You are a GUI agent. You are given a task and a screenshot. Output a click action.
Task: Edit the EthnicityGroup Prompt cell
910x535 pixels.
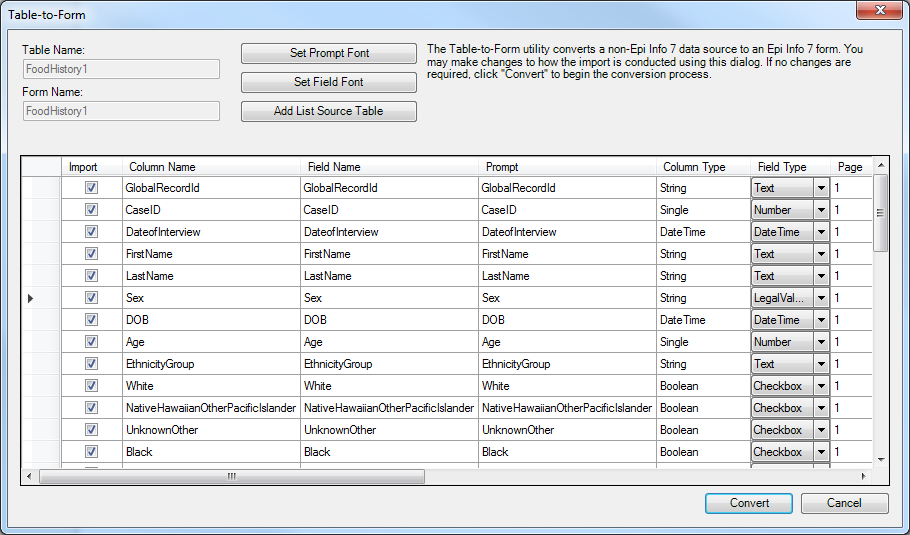(x=568, y=364)
